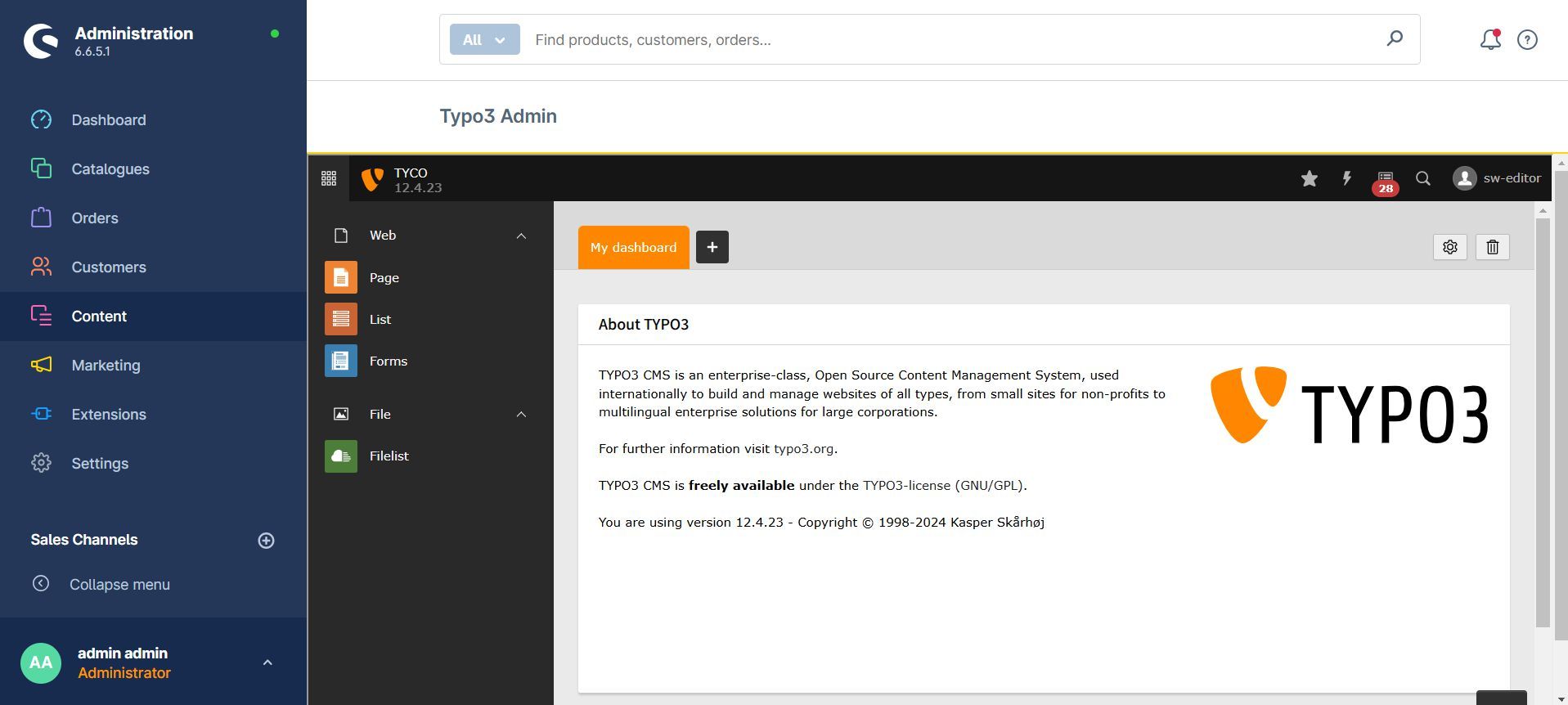Delete the dashboard with trash button
Image resolution: width=1568 pixels, height=705 pixels.
pyautogui.click(x=1493, y=247)
